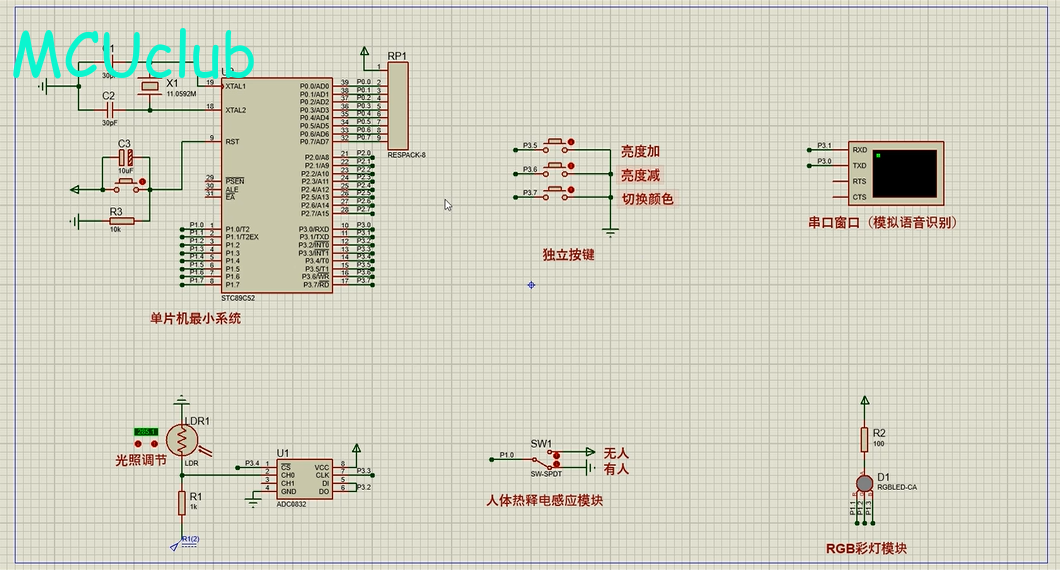Click the right red dot to increase LDR light
1060x570 pixels.
coord(155,442)
